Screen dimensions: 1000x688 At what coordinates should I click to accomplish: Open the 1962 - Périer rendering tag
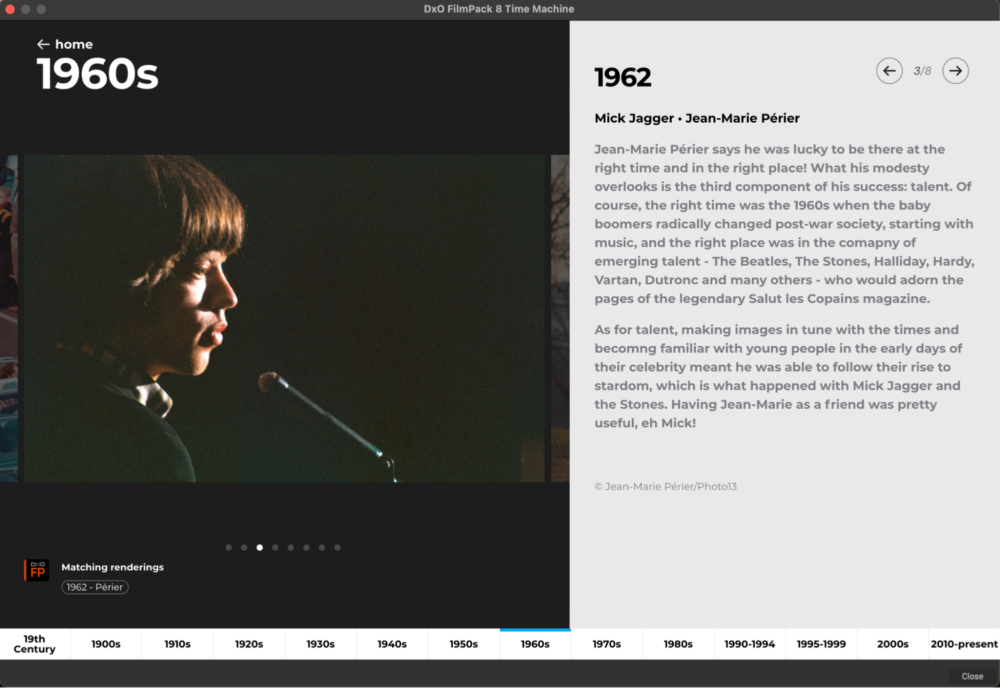coord(95,587)
